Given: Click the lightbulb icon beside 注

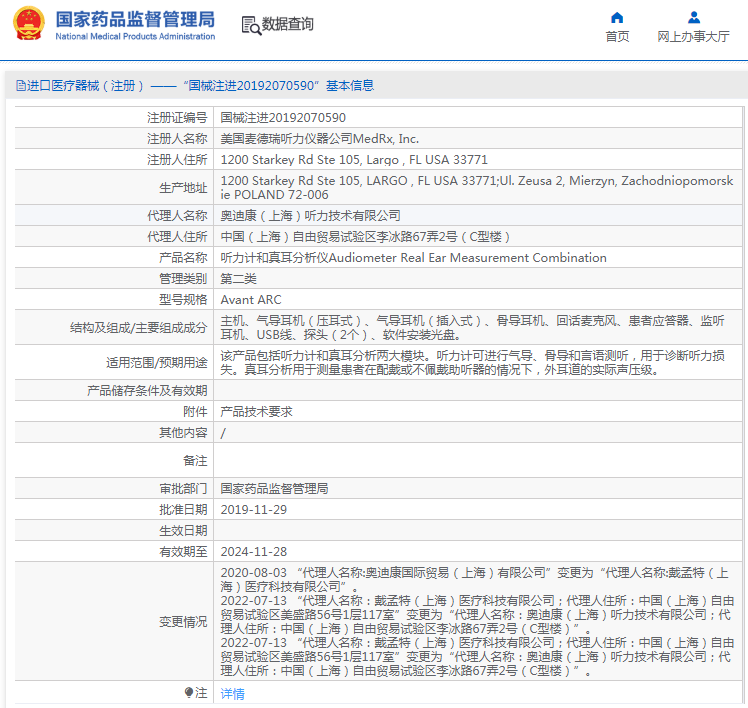Looking at the screenshot, I should click(188, 692).
